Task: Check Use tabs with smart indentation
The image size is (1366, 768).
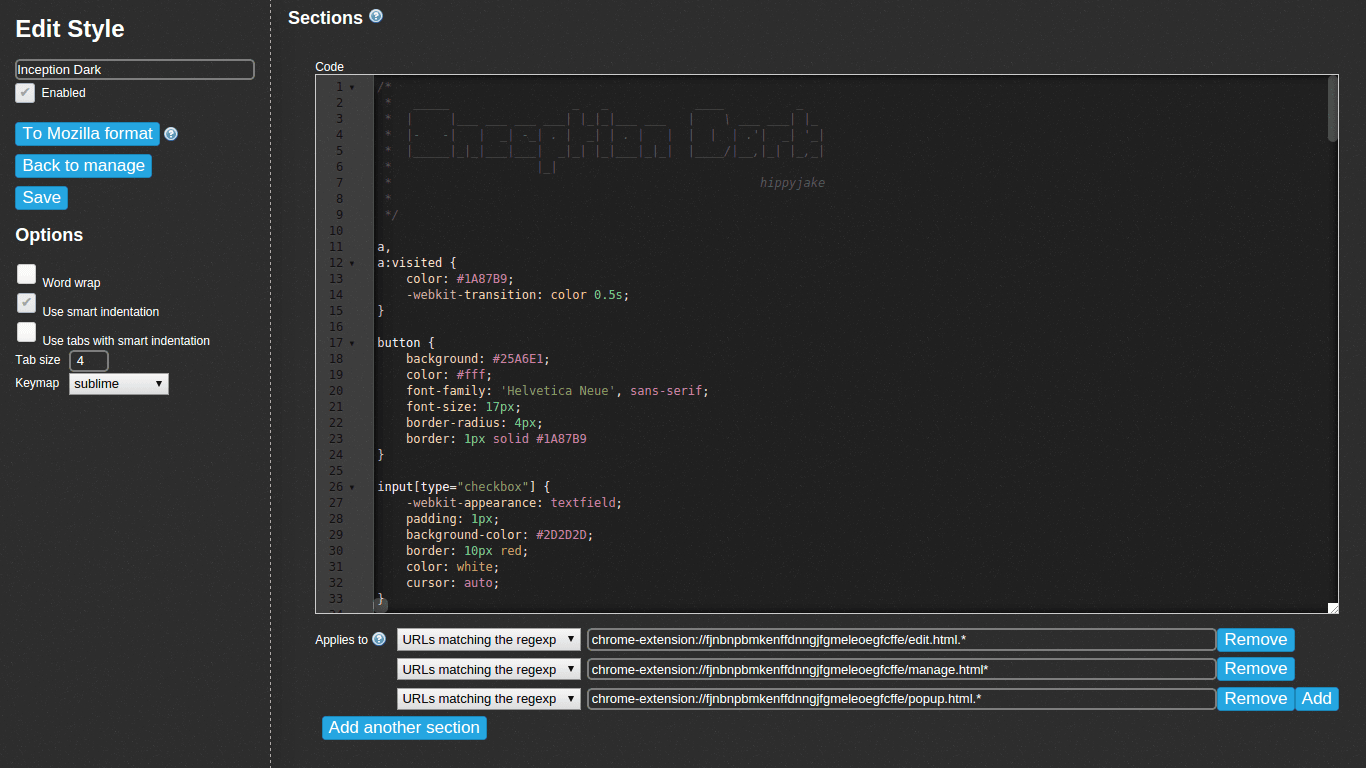Action: coord(27,333)
